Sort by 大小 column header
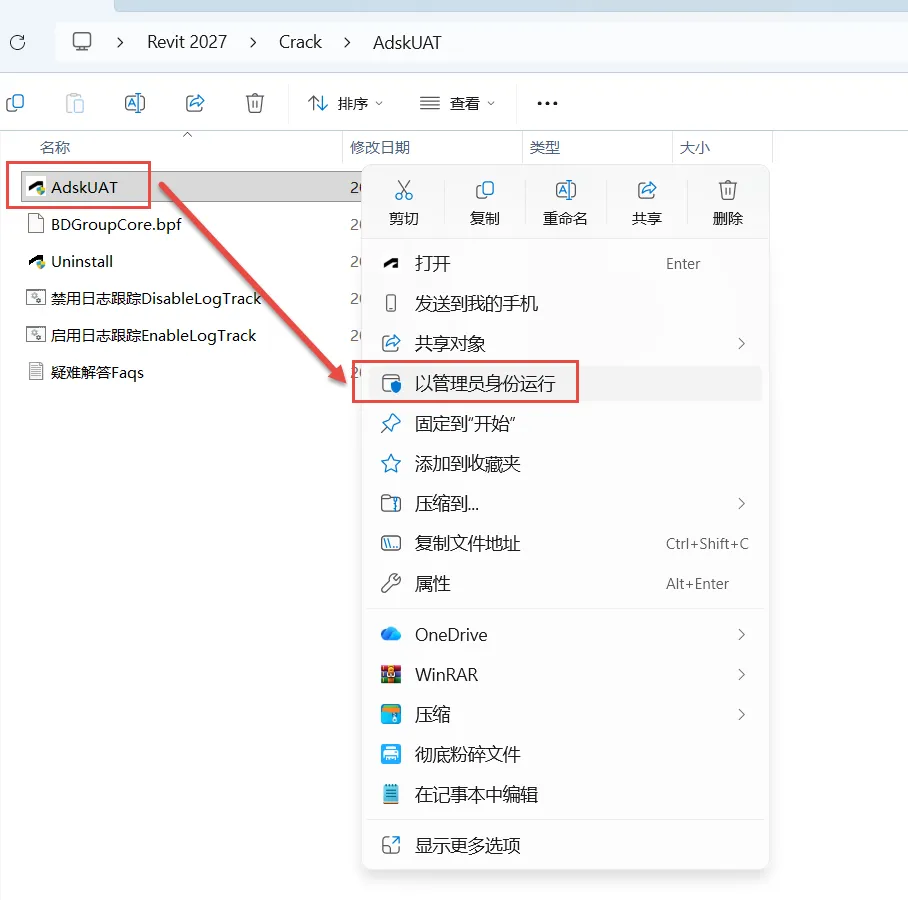This screenshot has width=908, height=900. tap(695, 148)
